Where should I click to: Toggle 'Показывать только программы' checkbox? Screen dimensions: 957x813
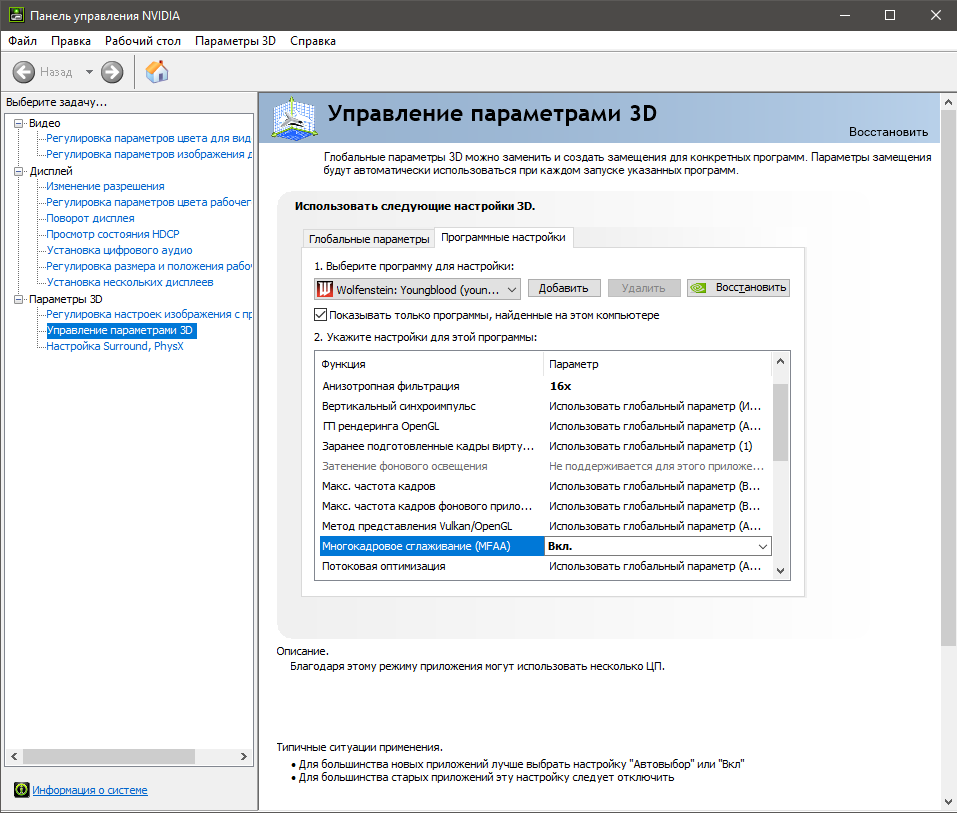click(320, 315)
